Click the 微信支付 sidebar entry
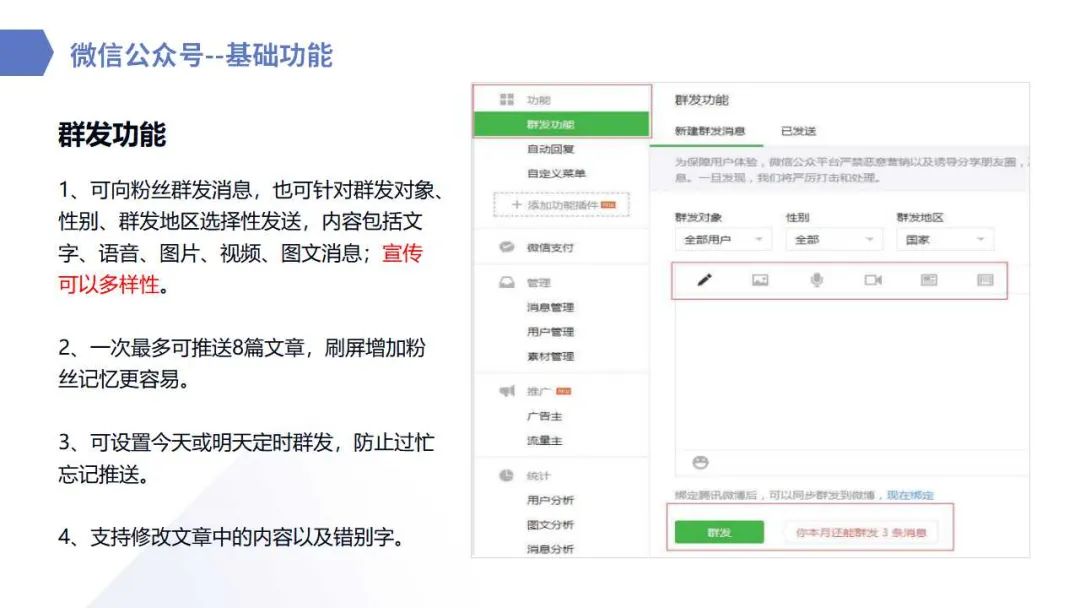This screenshot has height=608, width=1080. (x=550, y=247)
